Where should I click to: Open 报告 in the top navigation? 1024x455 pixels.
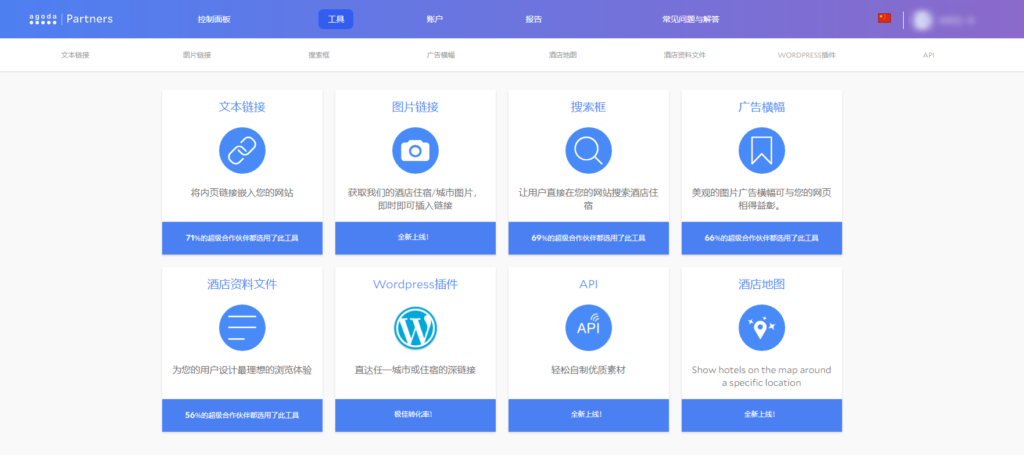tap(534, 19)
